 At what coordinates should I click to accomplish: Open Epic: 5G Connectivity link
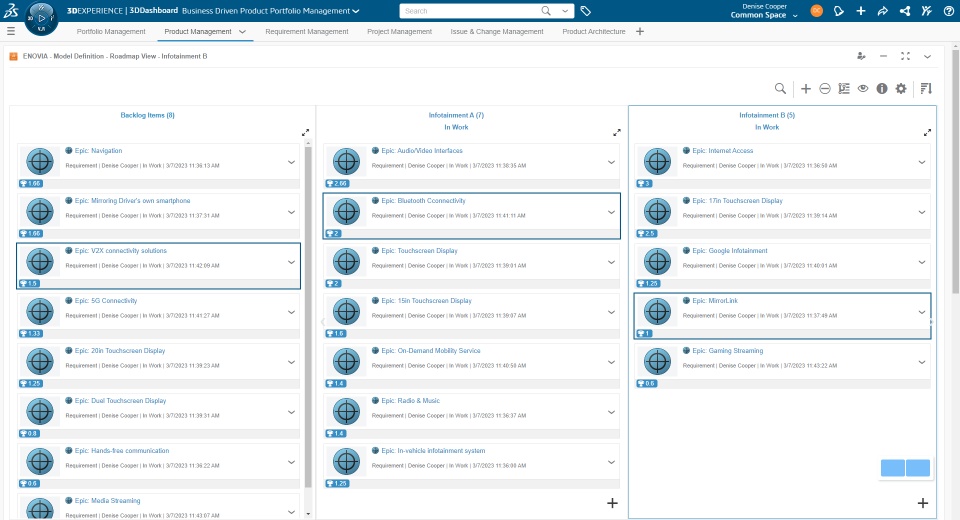click(106, 301)
